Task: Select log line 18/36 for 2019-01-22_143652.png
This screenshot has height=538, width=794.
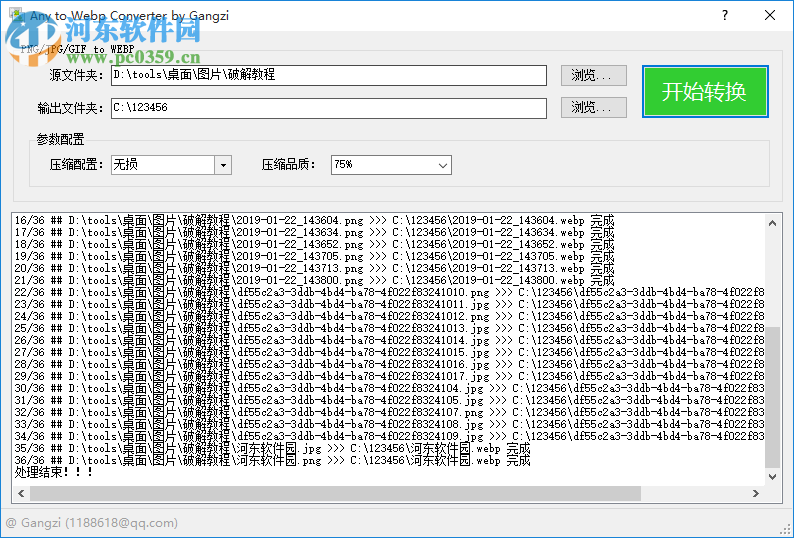Action: coord(314,245)
